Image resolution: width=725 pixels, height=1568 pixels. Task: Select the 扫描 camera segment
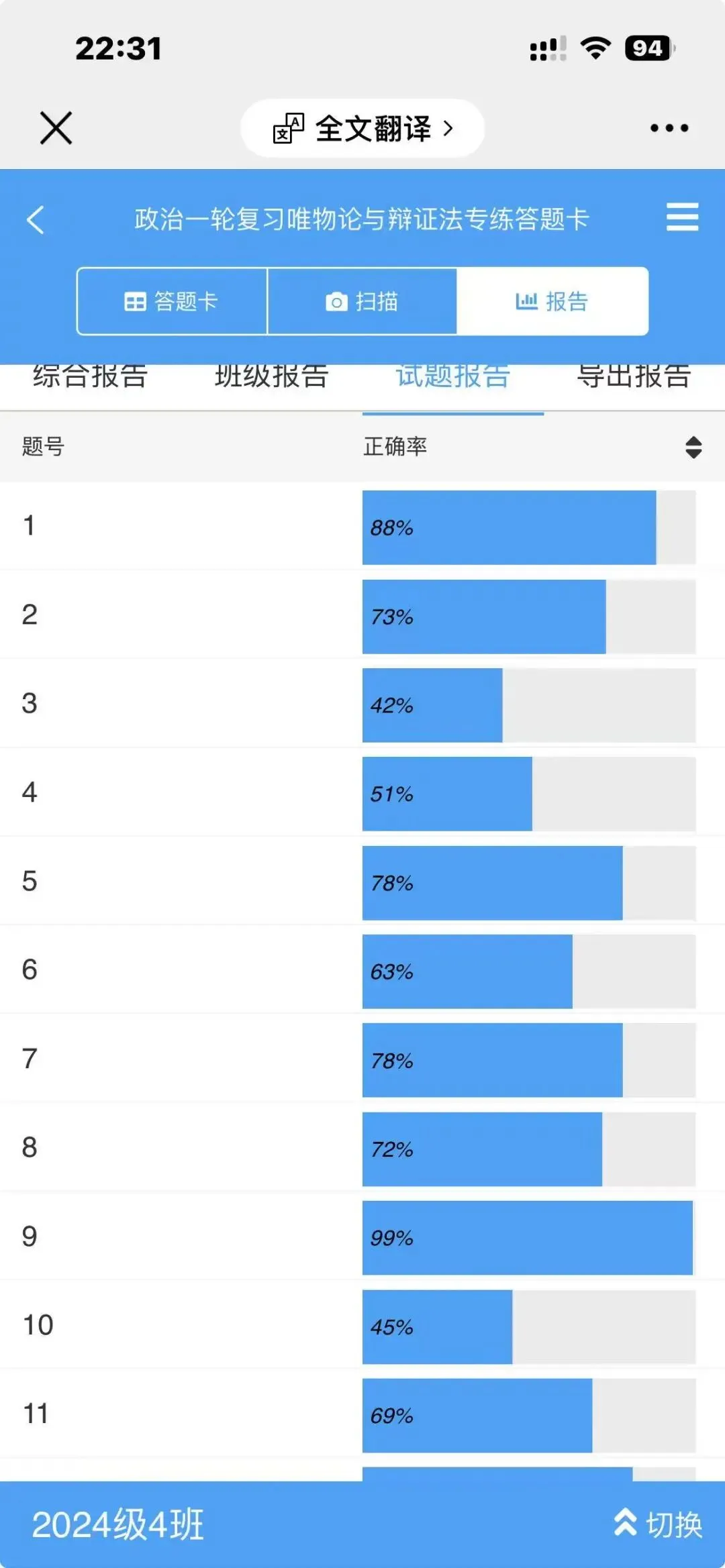coord(362,301)
